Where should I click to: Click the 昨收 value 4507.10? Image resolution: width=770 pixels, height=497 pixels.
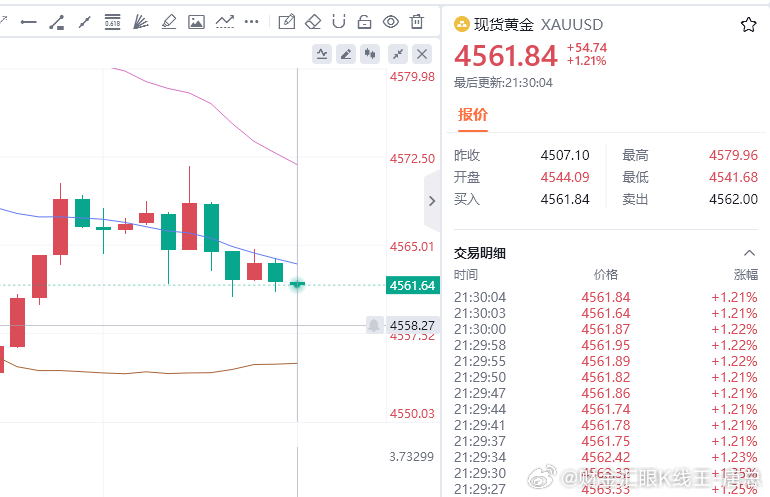click(x=565, y=155)
